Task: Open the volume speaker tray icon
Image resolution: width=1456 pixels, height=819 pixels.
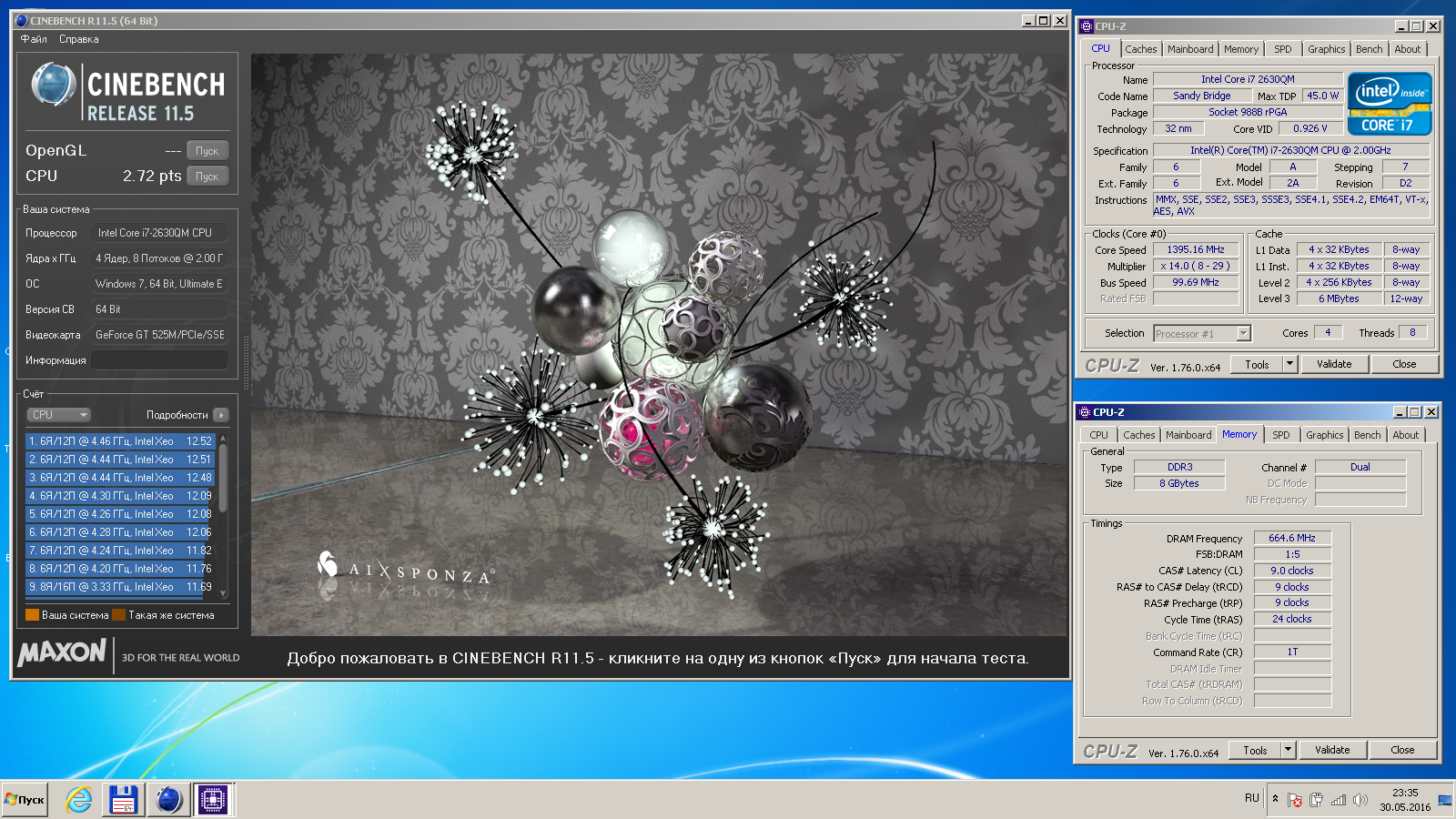Action: click(x=1360, y=800)
